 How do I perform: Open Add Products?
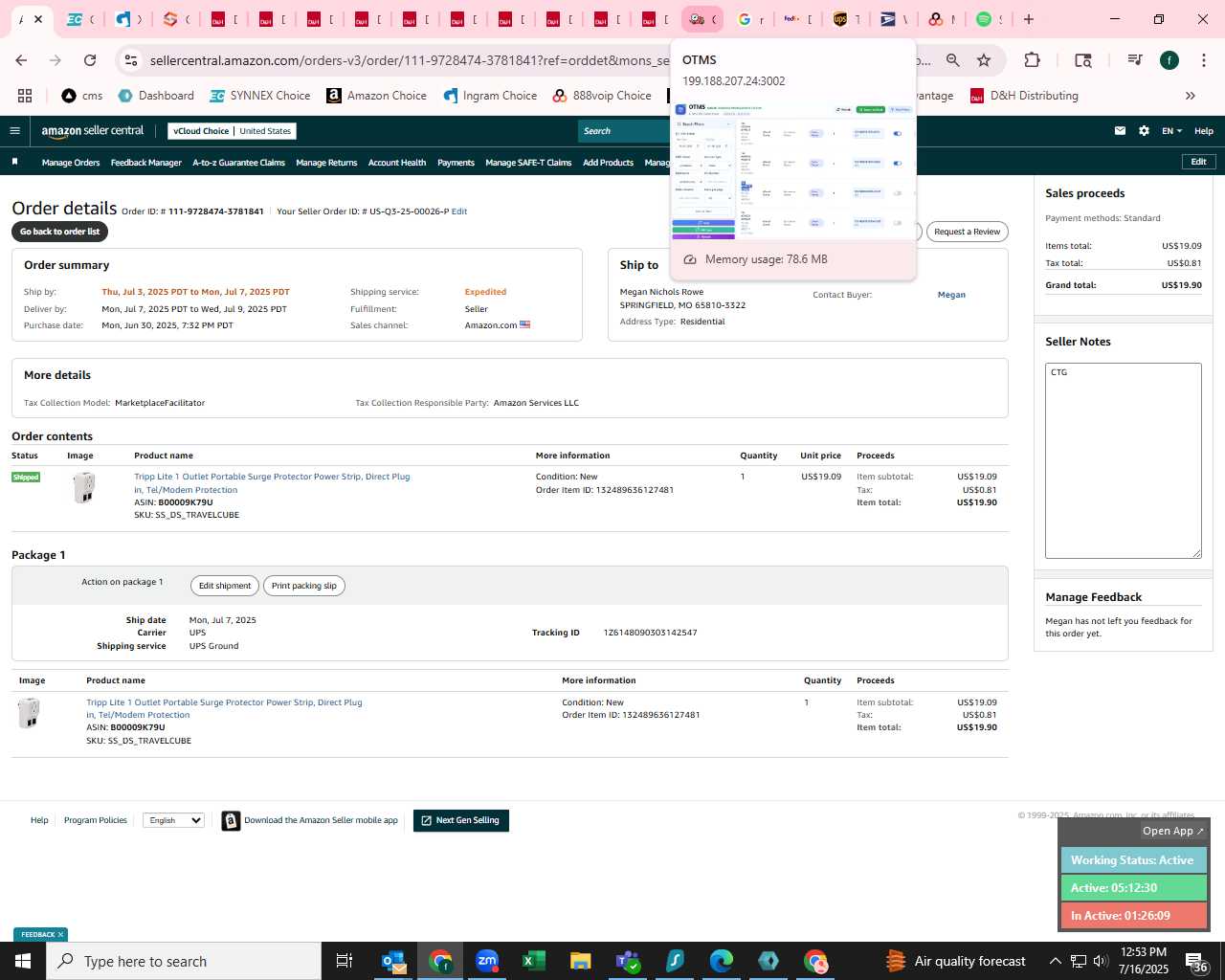point(608,163)
